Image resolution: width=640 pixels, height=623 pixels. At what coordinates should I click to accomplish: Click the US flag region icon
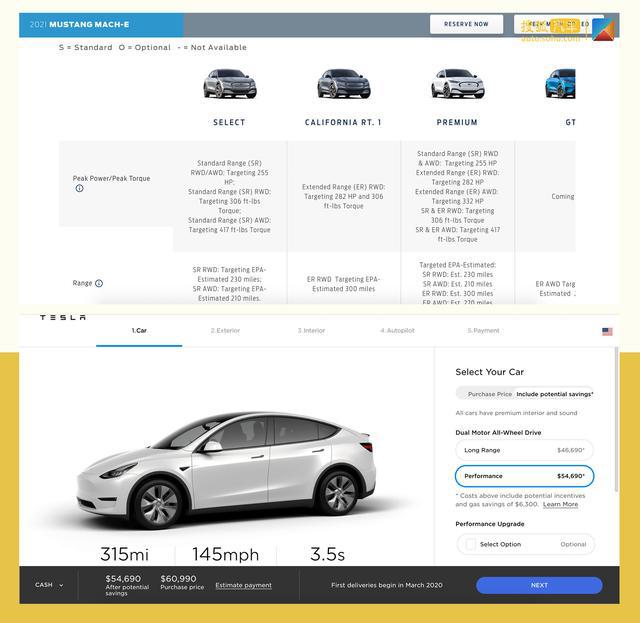(x=607, y=332)
